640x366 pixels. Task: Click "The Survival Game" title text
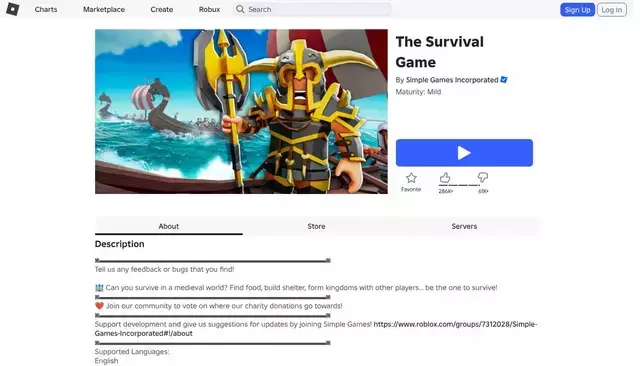point(440,52)
